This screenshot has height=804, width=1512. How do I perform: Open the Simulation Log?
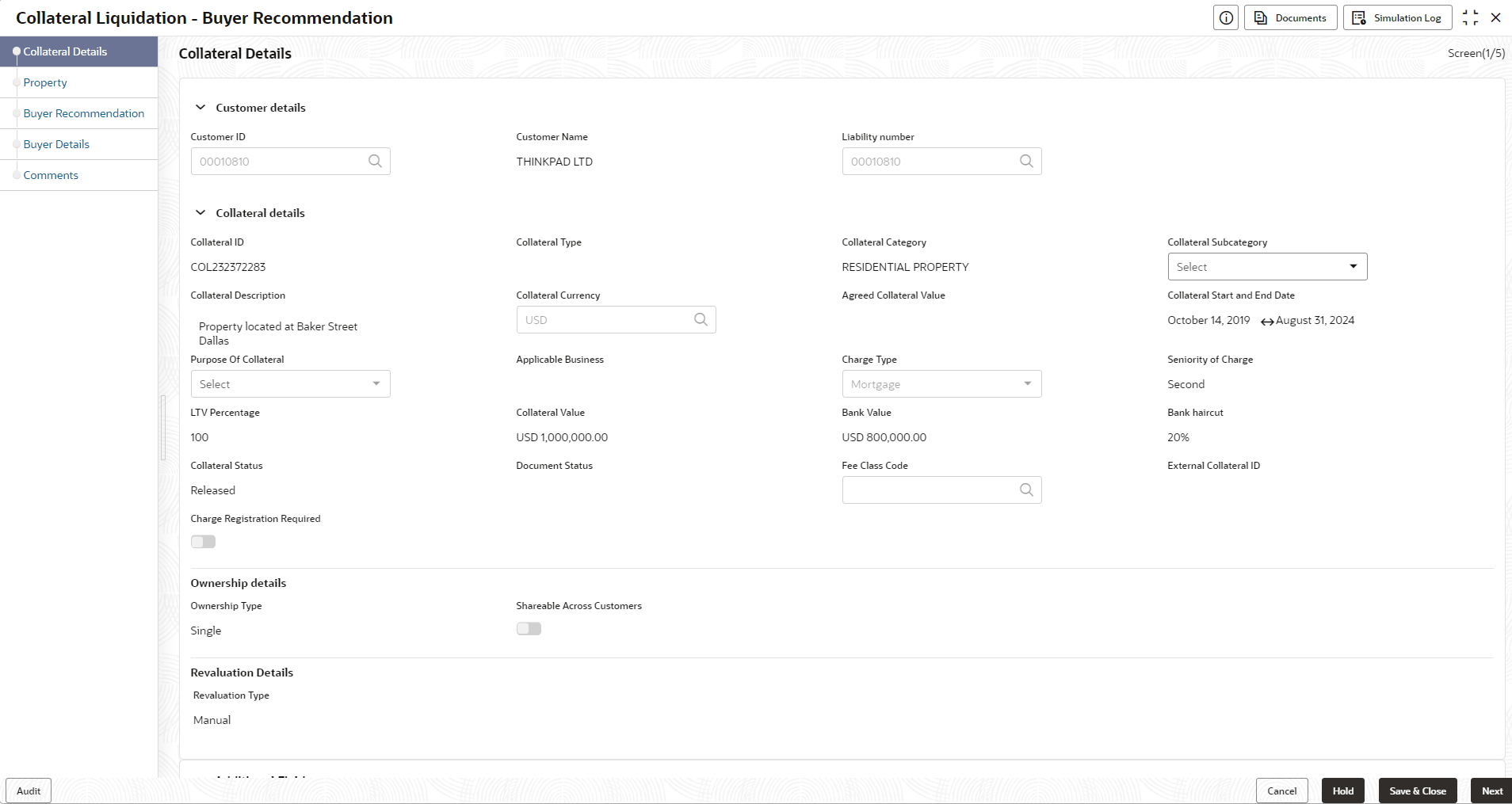click(x=1397, y=17)
